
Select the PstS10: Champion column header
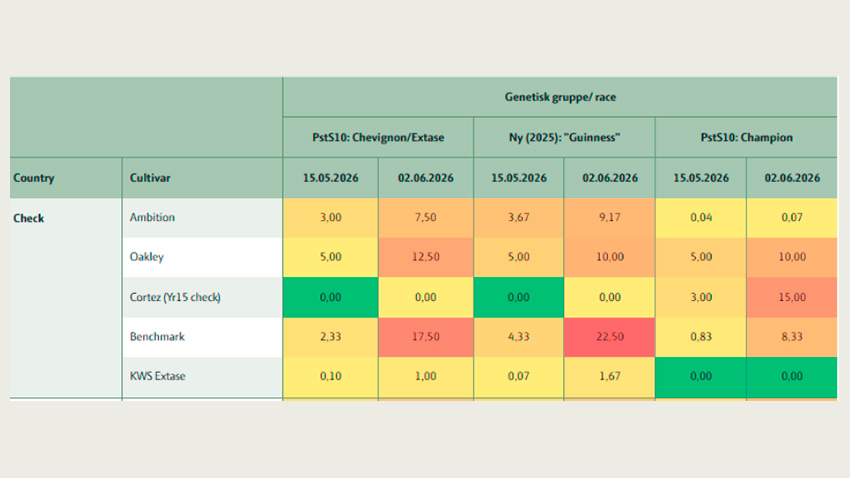coord(746,138)
